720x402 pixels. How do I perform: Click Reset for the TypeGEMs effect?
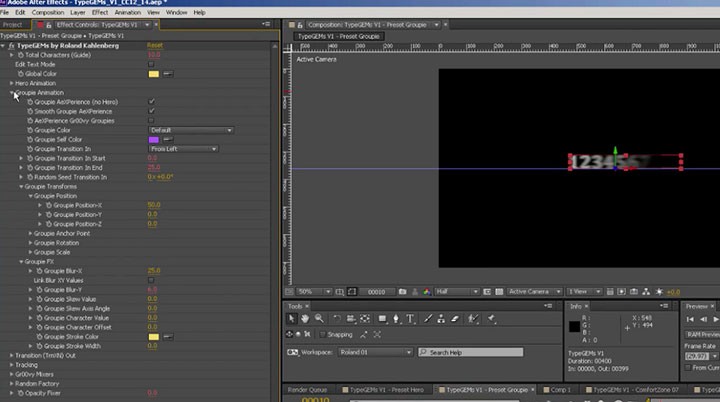click(x=155, y=45)
